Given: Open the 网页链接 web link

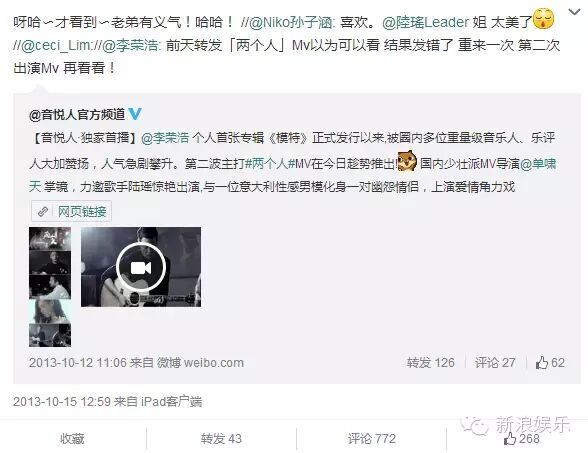Looking at the screenshot, I should (71, 212).
